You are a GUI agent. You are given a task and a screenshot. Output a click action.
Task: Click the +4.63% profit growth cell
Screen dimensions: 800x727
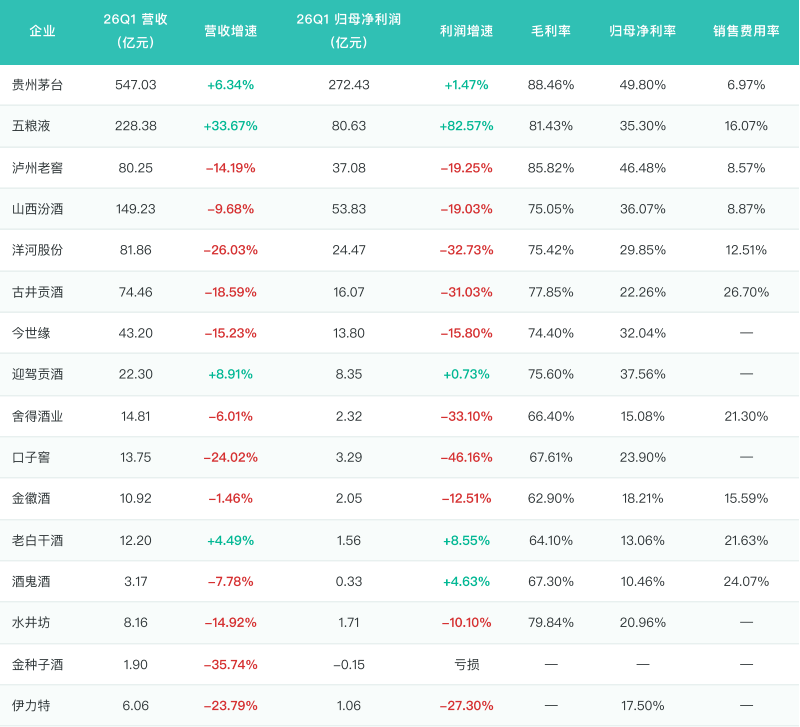[466, 582]
